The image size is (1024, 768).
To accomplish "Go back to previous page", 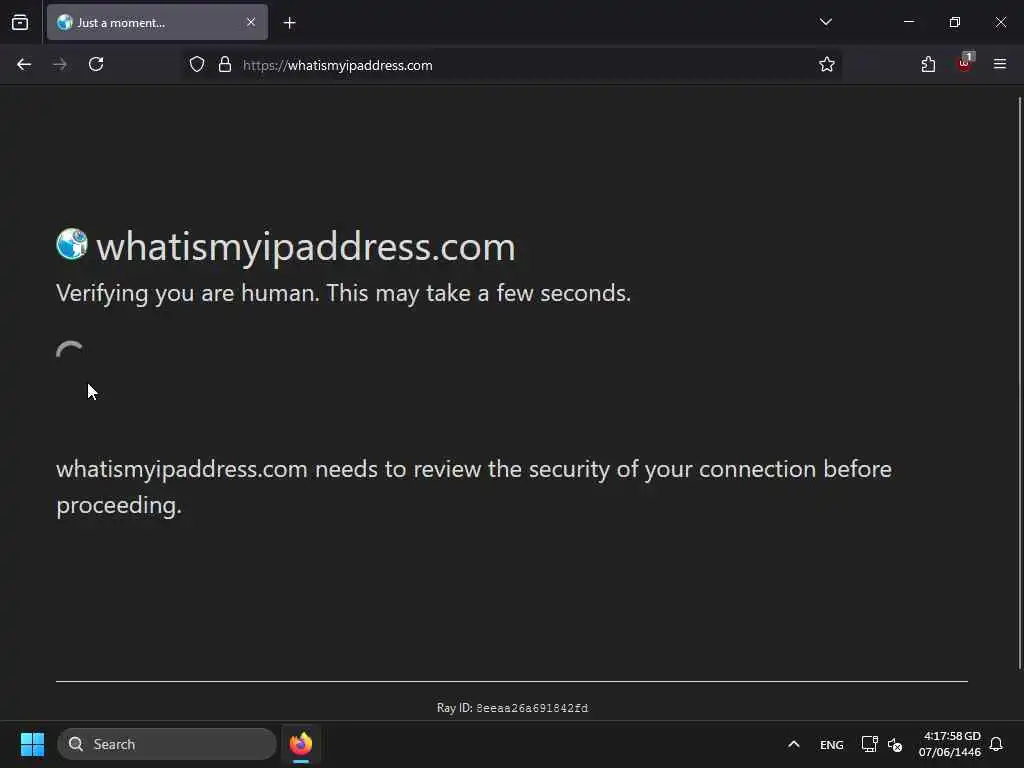I will pos(24,64).
